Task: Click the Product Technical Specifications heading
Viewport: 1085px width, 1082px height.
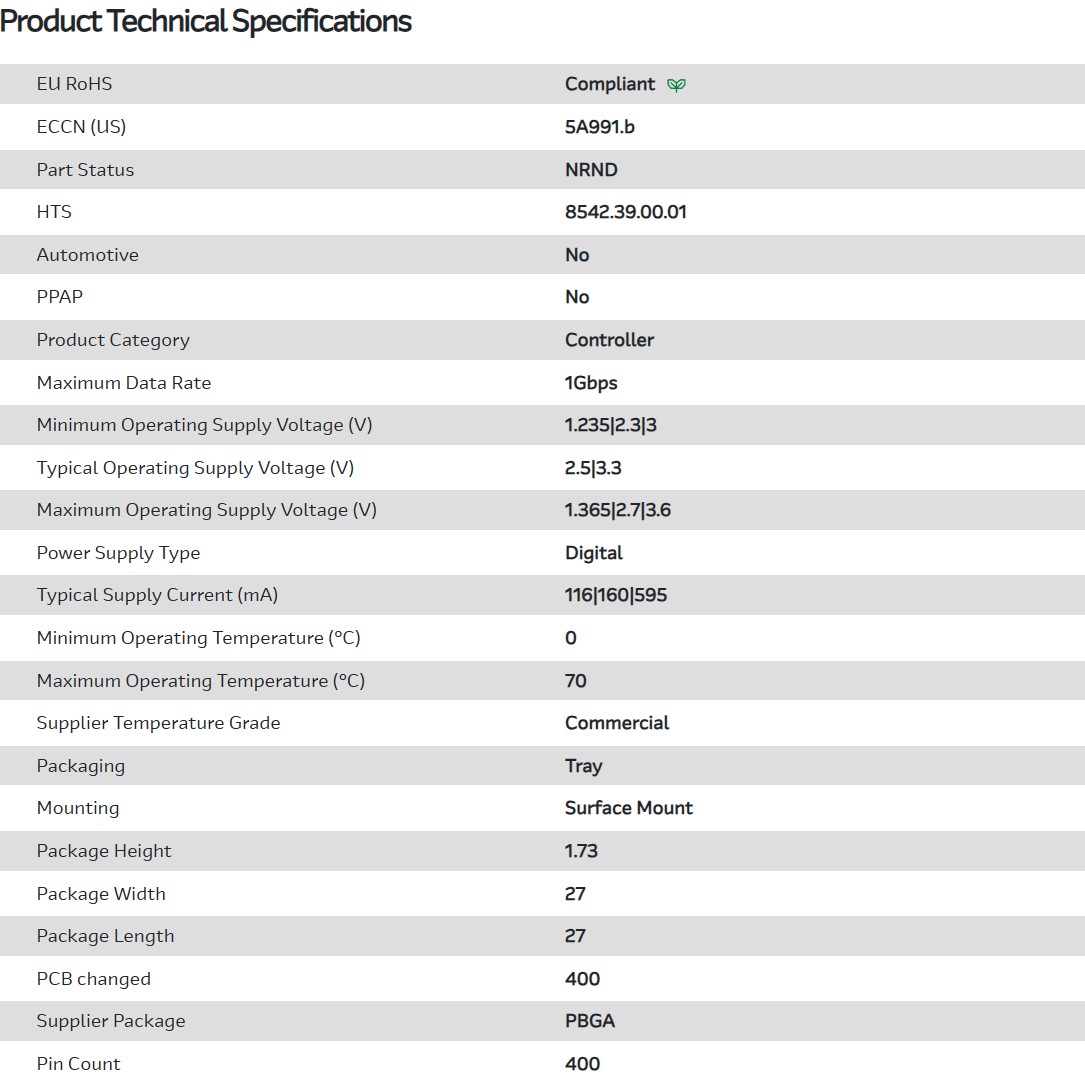Action: pos(206,21)
